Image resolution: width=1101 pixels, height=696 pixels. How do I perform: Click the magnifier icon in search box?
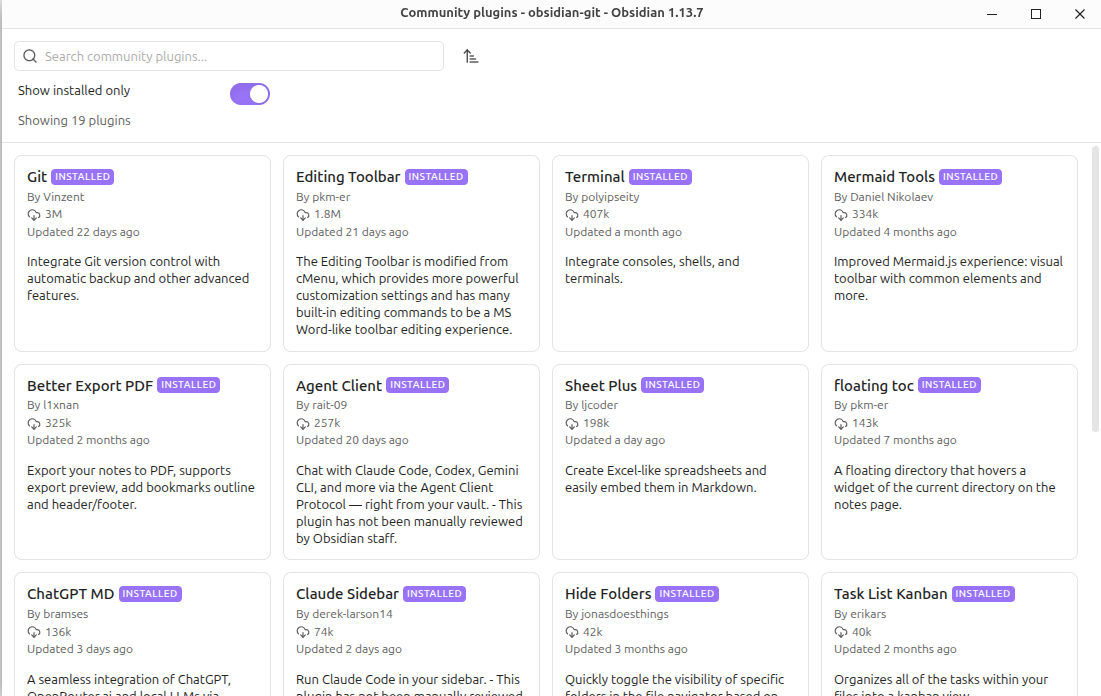[x=30, y=56]
